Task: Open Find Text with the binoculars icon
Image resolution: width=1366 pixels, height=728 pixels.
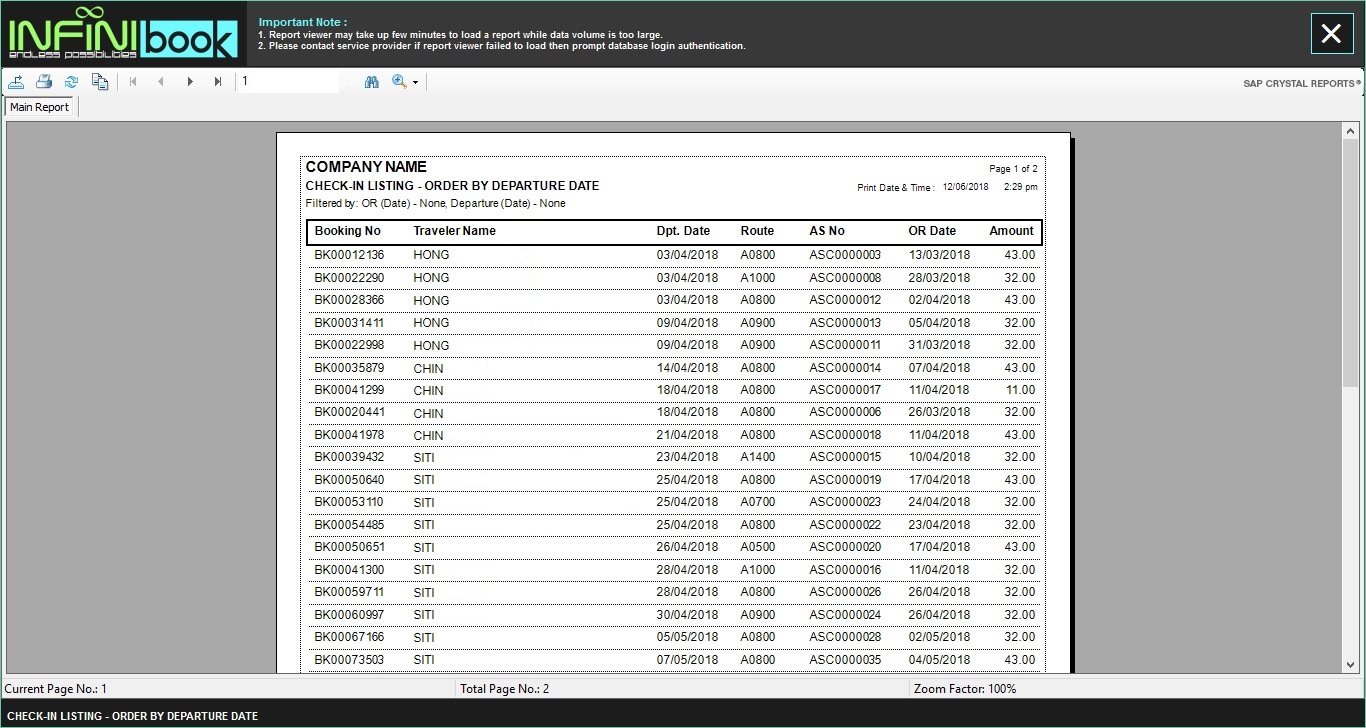Action: point(372,82)
